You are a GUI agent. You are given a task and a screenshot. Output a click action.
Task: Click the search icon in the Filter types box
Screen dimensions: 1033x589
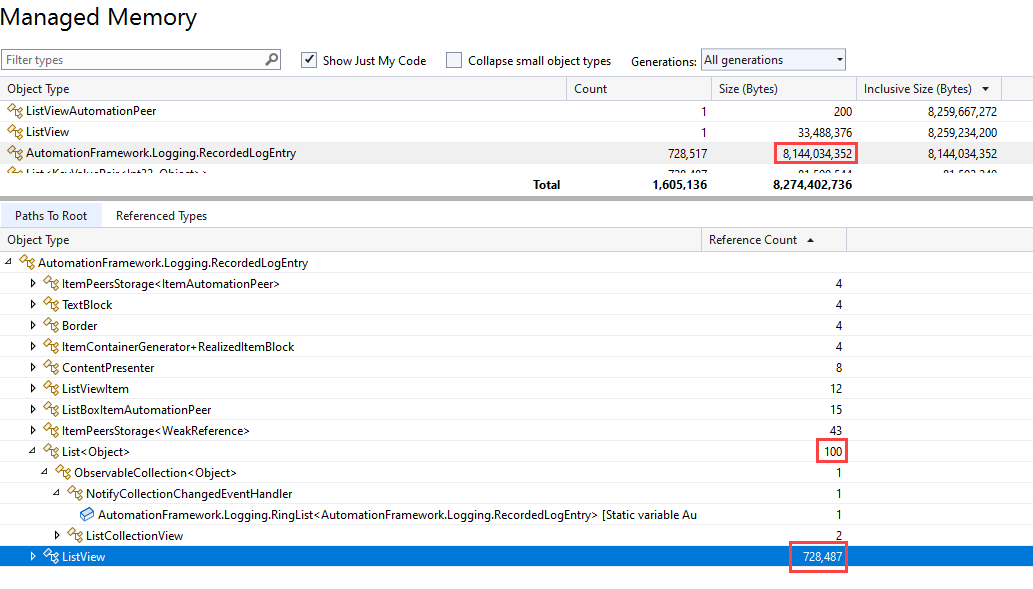270,59
